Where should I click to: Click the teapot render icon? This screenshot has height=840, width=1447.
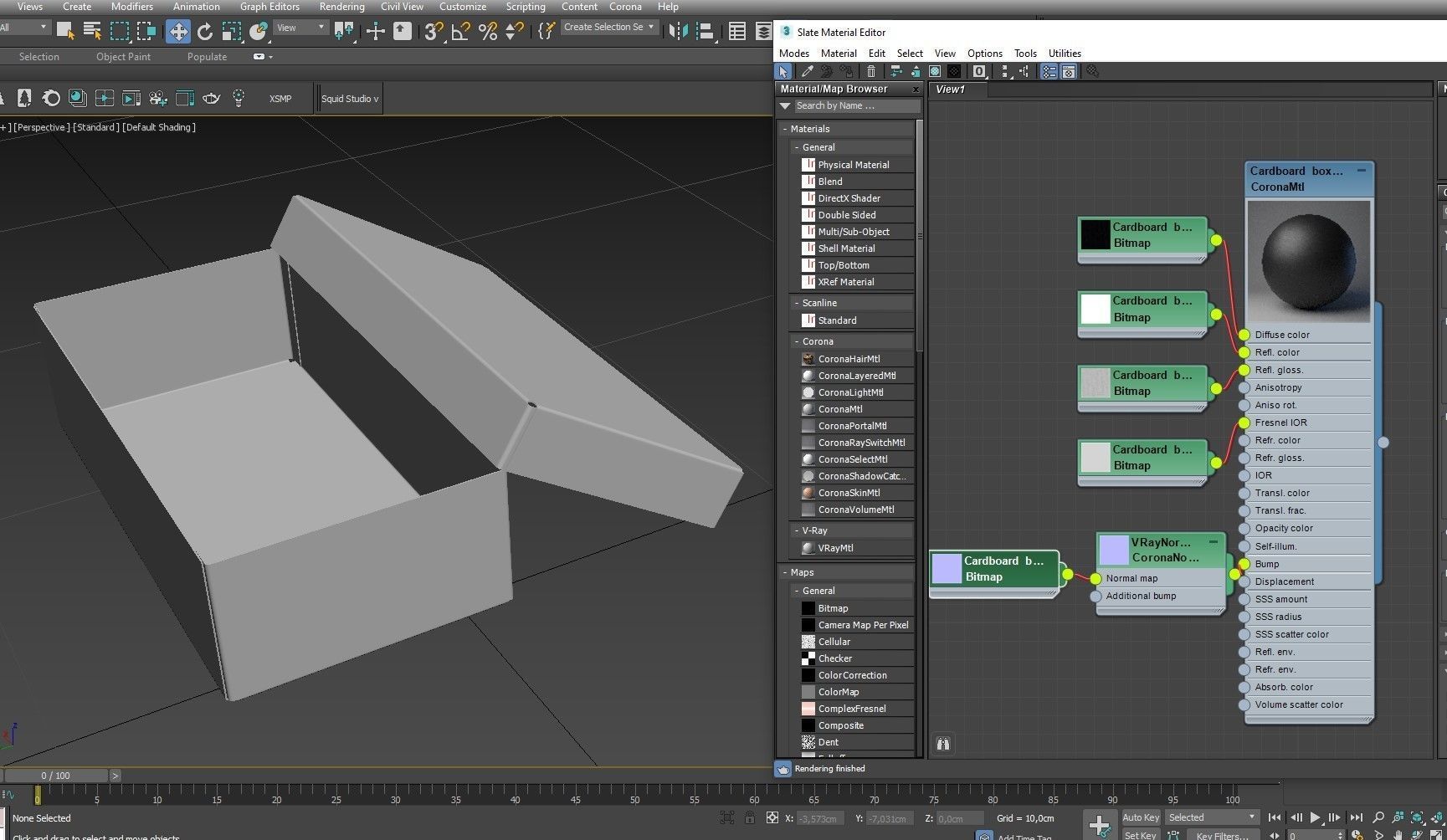(x=212, y=99)
